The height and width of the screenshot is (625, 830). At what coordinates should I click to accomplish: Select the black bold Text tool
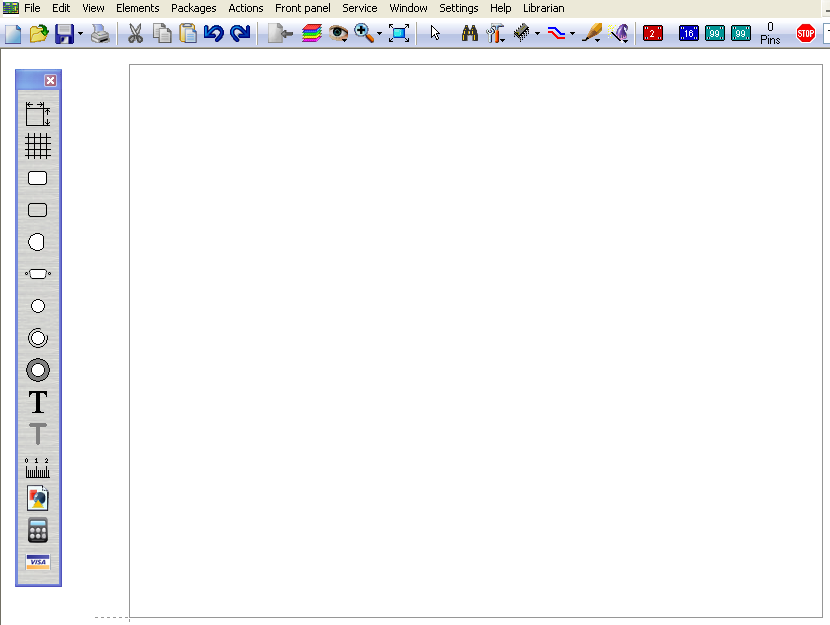pyautogui.click(x=38, y=402)
